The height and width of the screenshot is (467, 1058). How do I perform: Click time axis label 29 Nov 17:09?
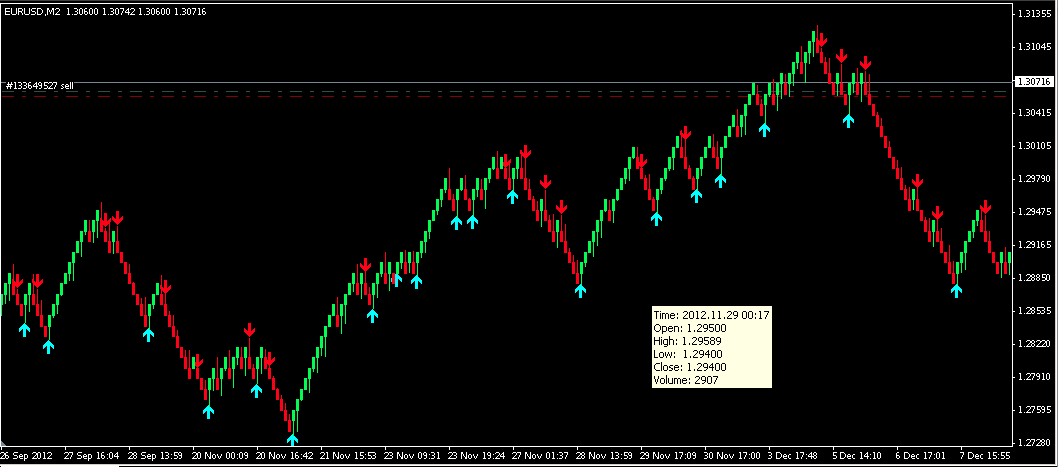click(669, 455)
